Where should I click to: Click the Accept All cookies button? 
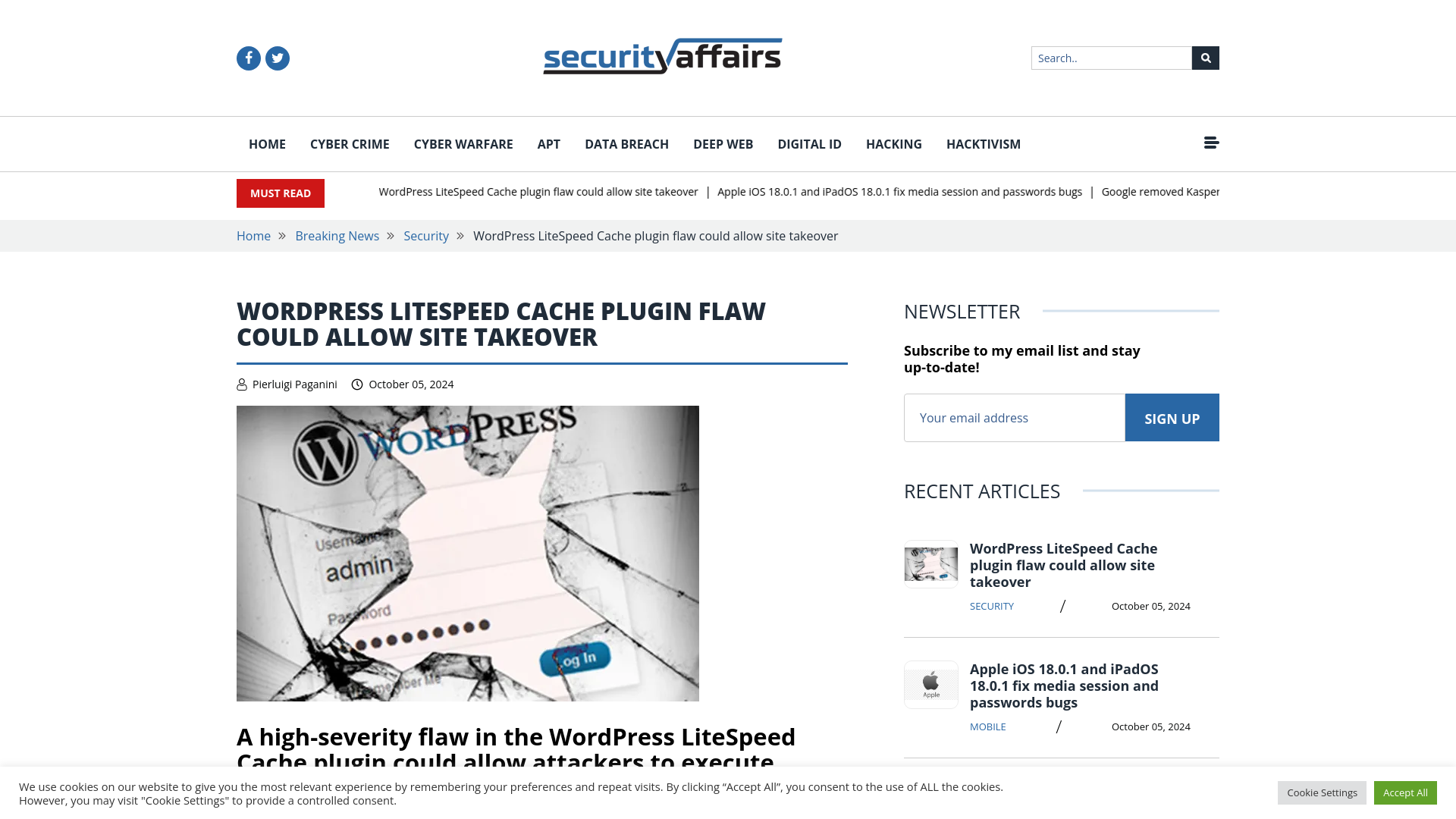pos(1405,793)
